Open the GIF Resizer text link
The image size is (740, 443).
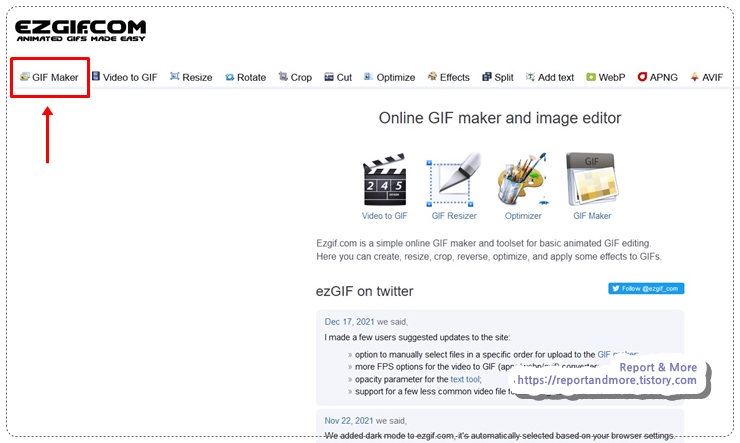tap(454, 216)
